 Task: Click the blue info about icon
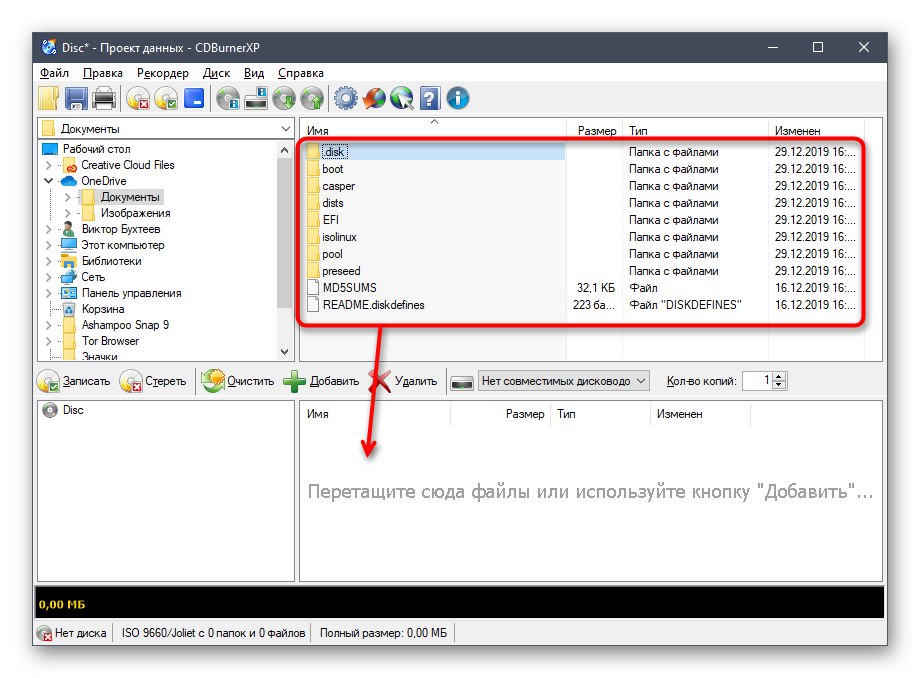(458, 98)
